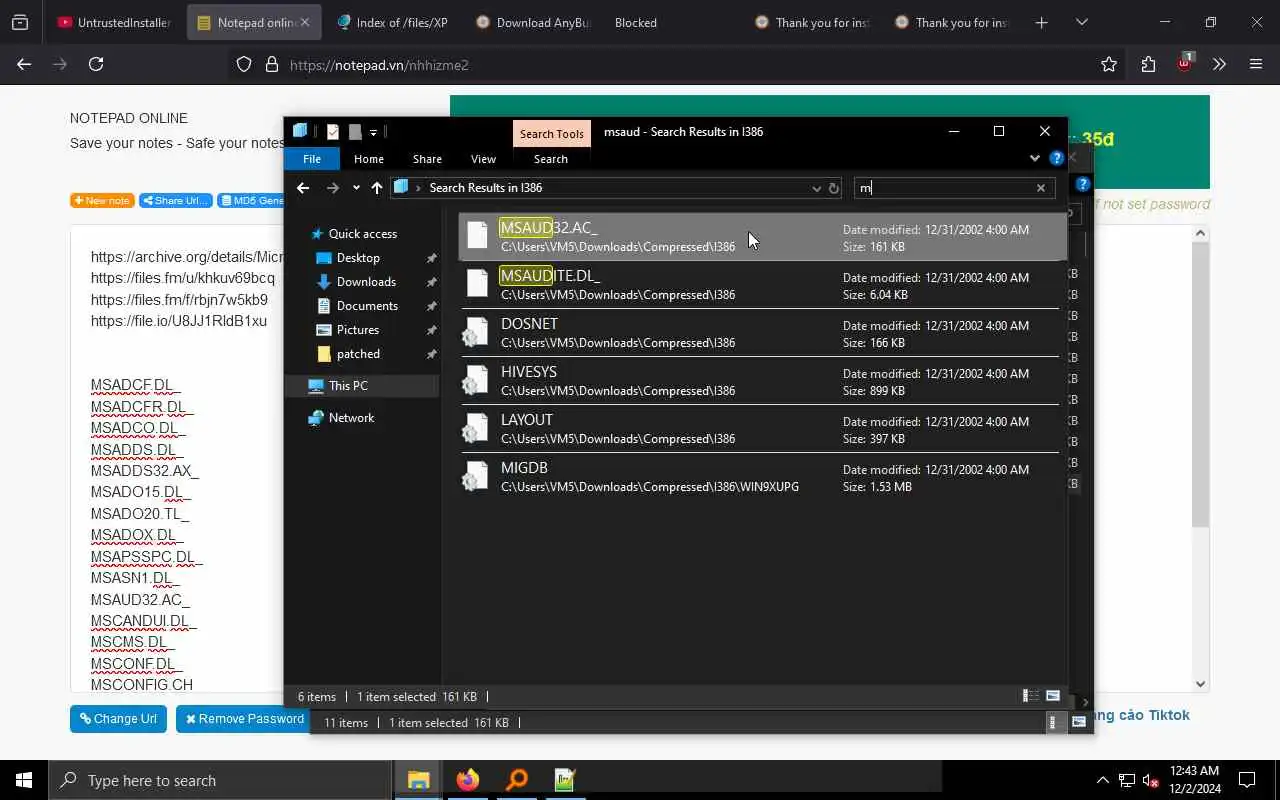Toggle details view in back Explorer window
The height and width of the screenshot is (800, 1280).
(x=1052, y=722)
